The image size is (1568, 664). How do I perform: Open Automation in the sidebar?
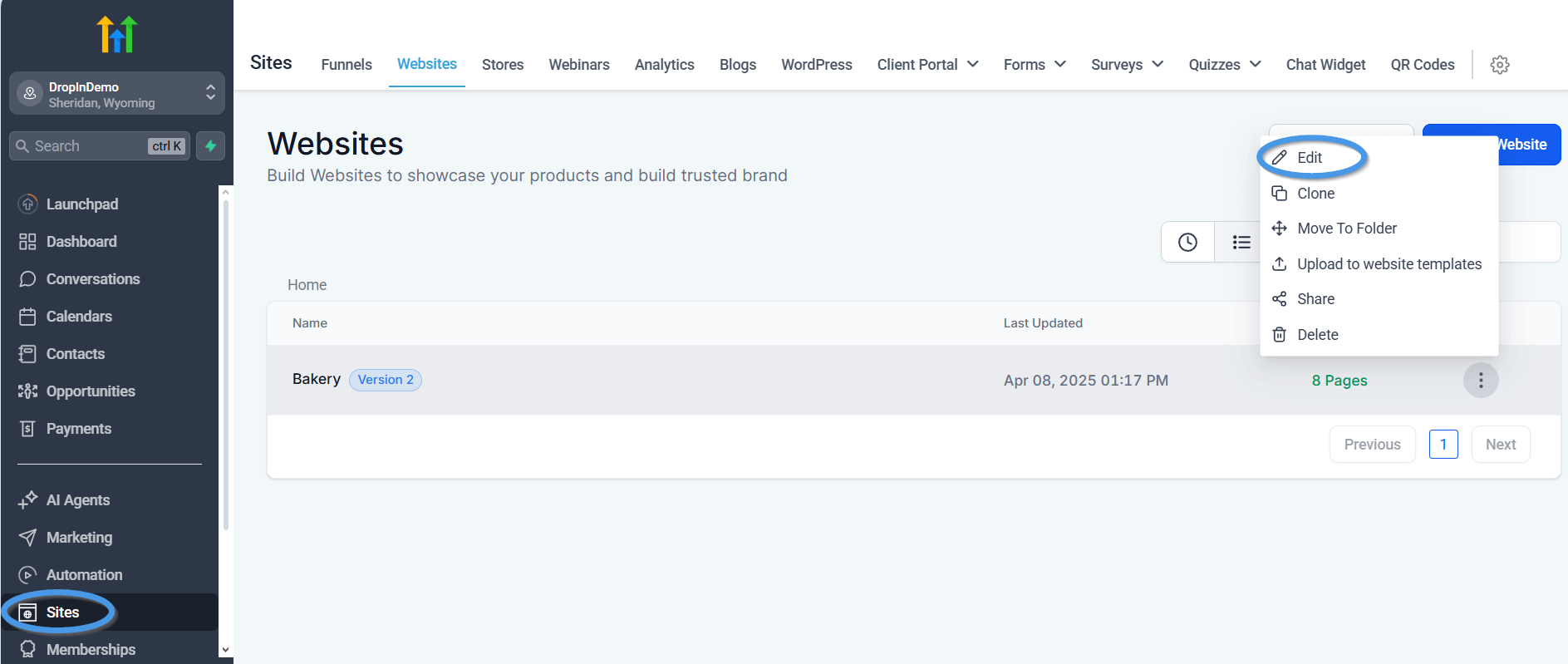[x=84, y=575]
